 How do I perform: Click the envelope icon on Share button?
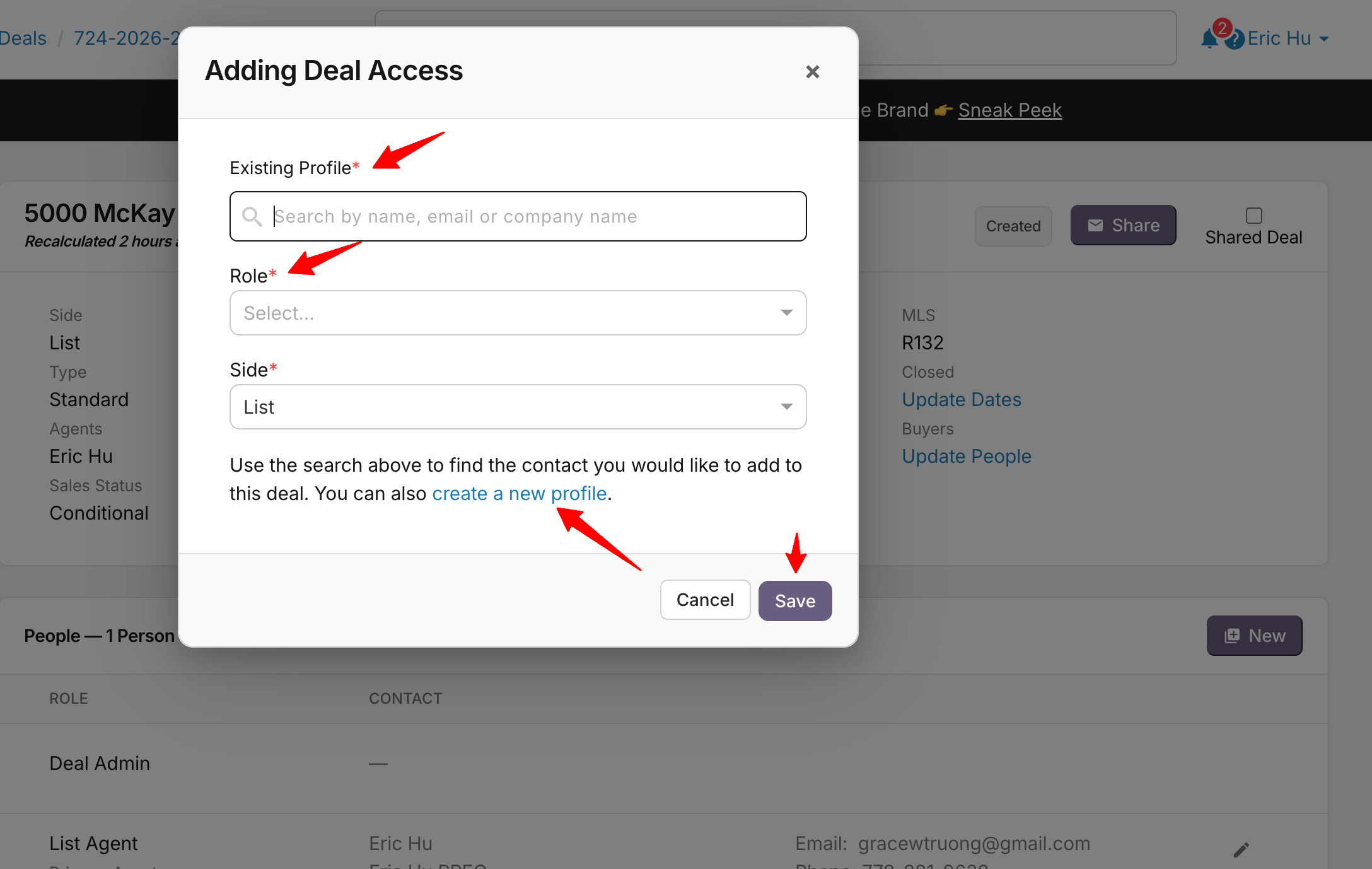pos(1096,225)
